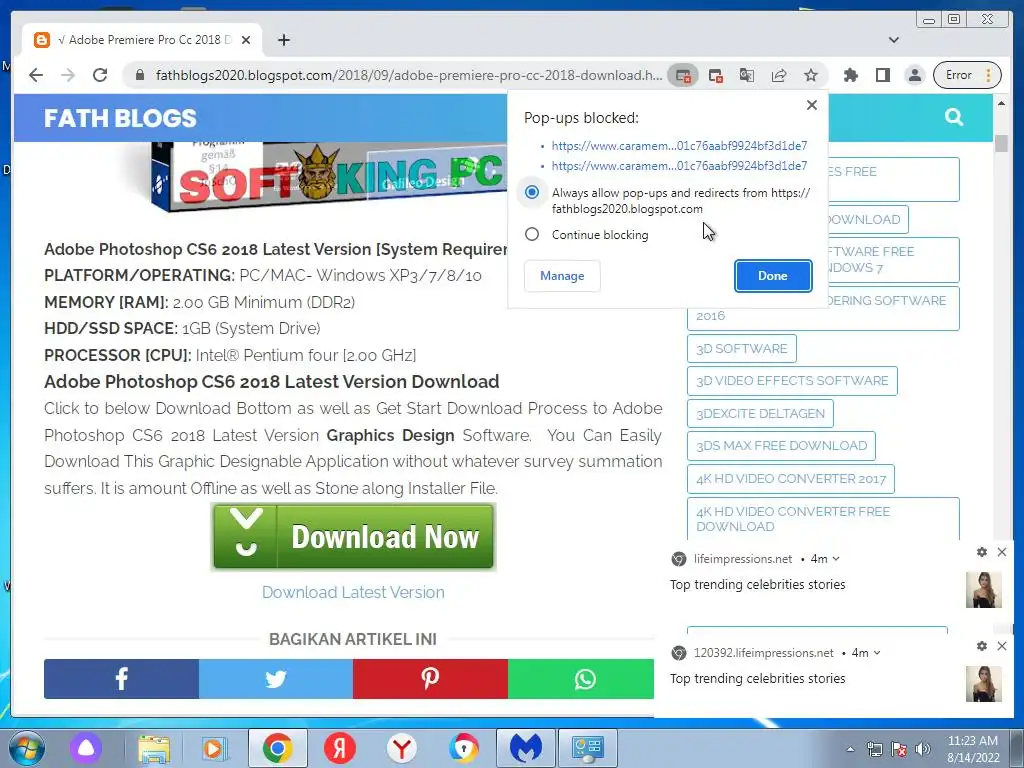The image size is (1024, 768).
Task: Select the Continue blocking radio option
Action: 532,234
